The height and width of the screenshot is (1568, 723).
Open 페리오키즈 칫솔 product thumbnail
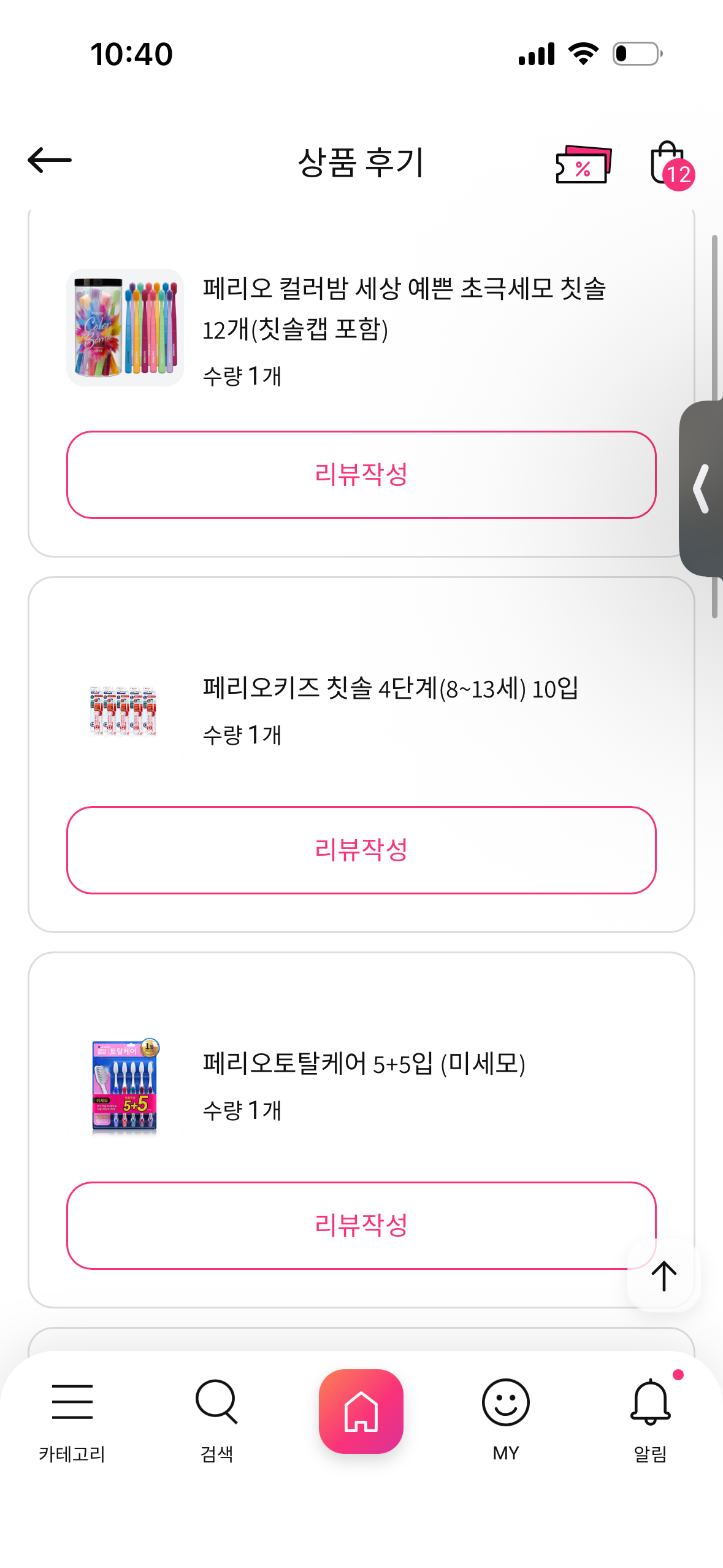tap(125, 710)
